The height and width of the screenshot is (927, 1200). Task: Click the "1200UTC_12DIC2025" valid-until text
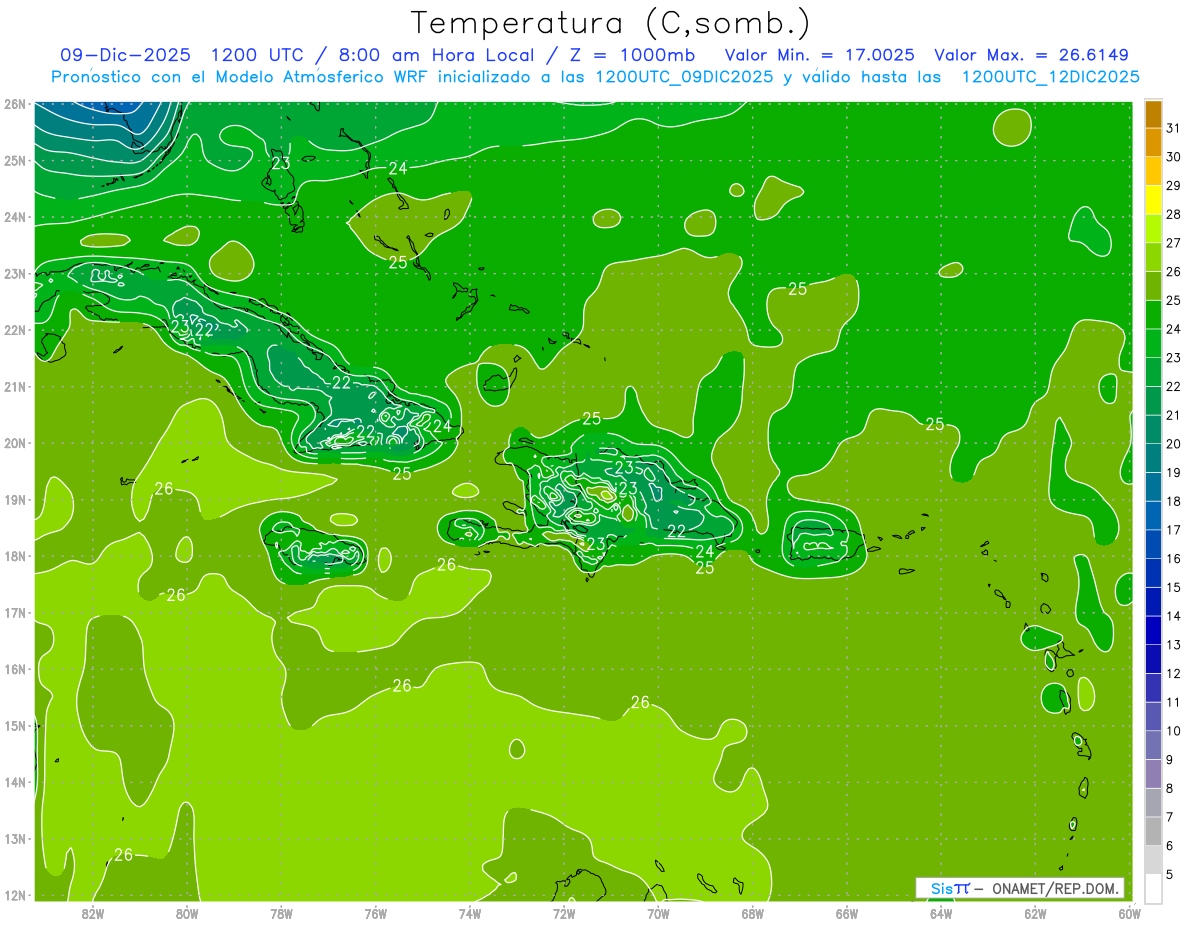point(1050,76)
